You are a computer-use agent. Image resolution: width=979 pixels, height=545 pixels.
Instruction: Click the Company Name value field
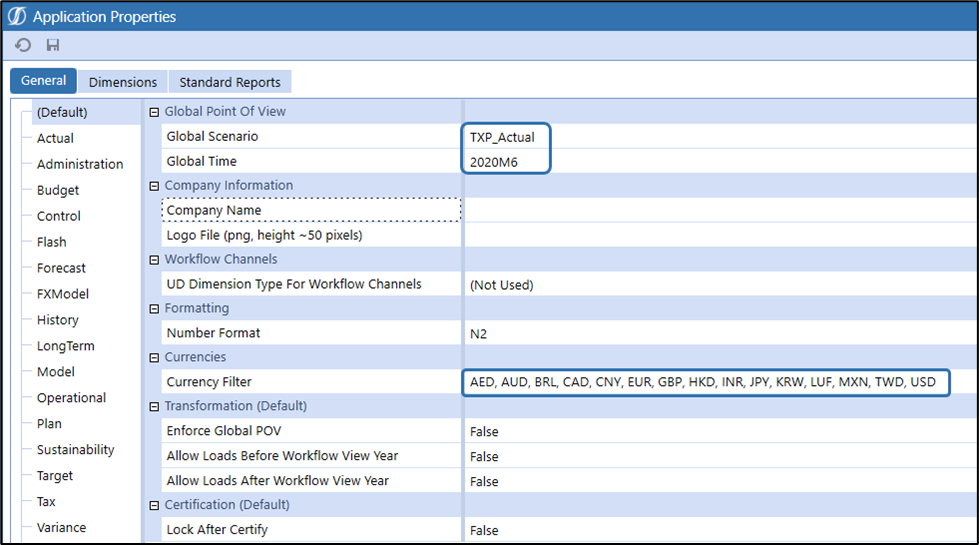point(700,211)
